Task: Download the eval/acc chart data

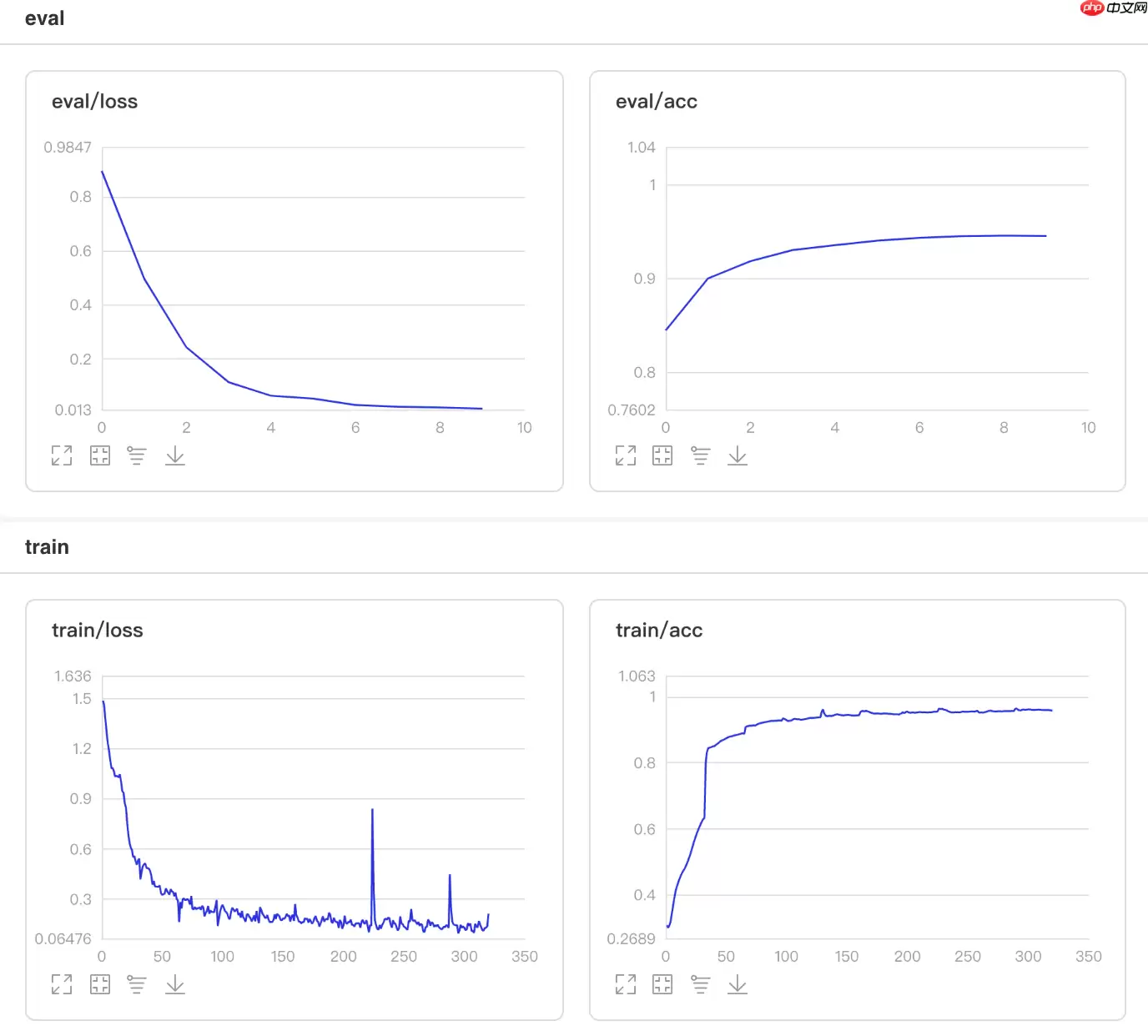Action: [738, 455]
